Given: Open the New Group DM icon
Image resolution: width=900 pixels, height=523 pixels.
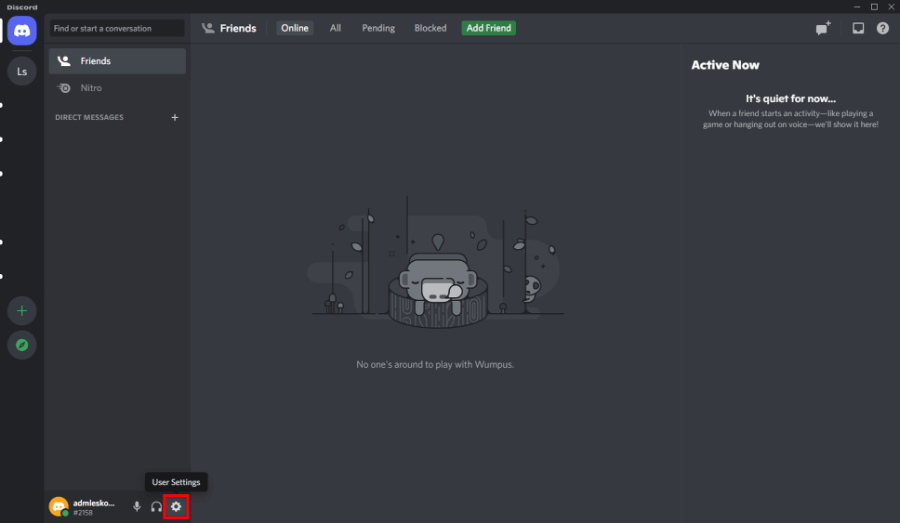Looking at the screenshot, I should tap(823, 28).
